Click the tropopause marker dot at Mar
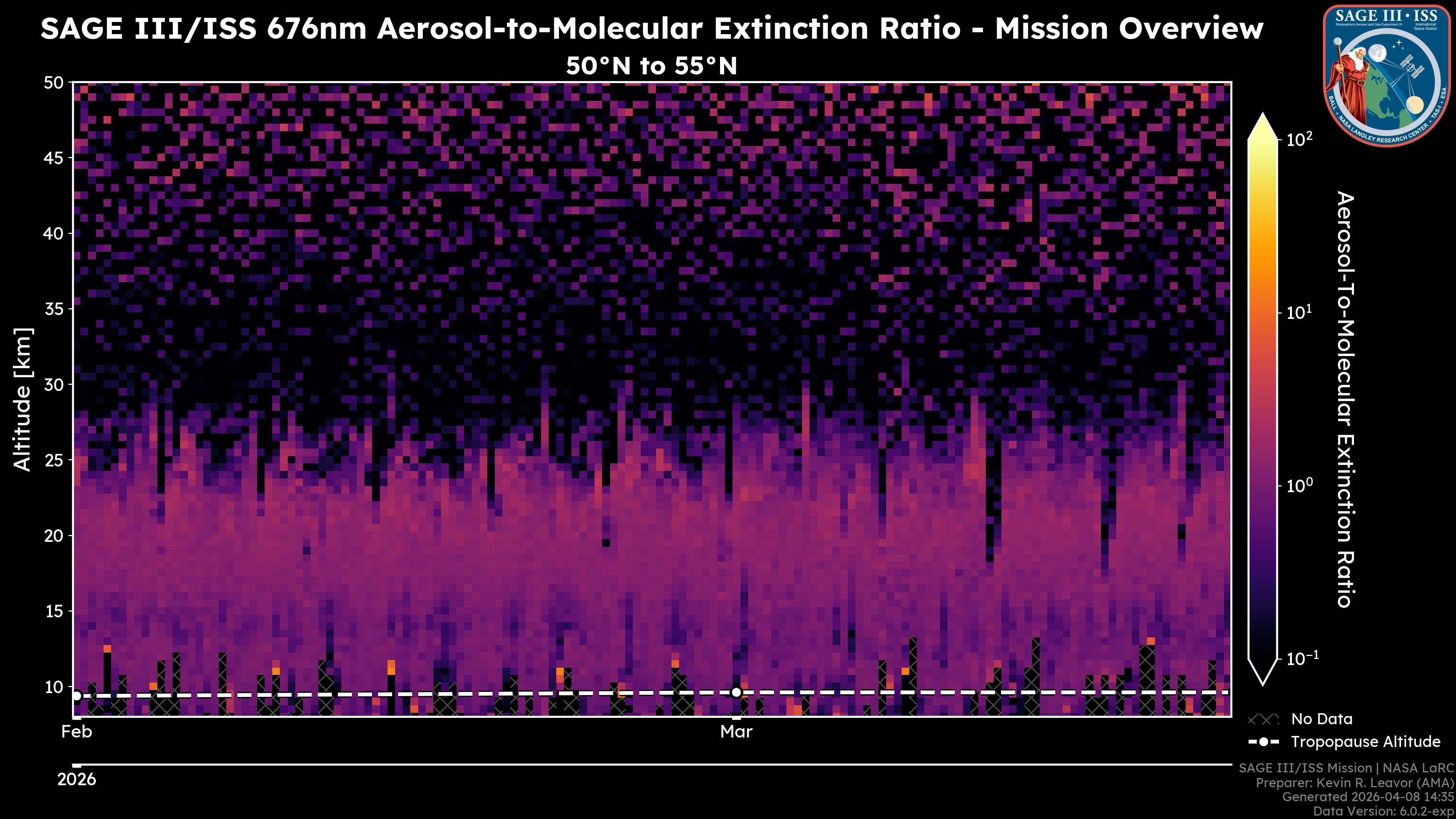This screenshot has height=819, width=1456. coord(736,692)
